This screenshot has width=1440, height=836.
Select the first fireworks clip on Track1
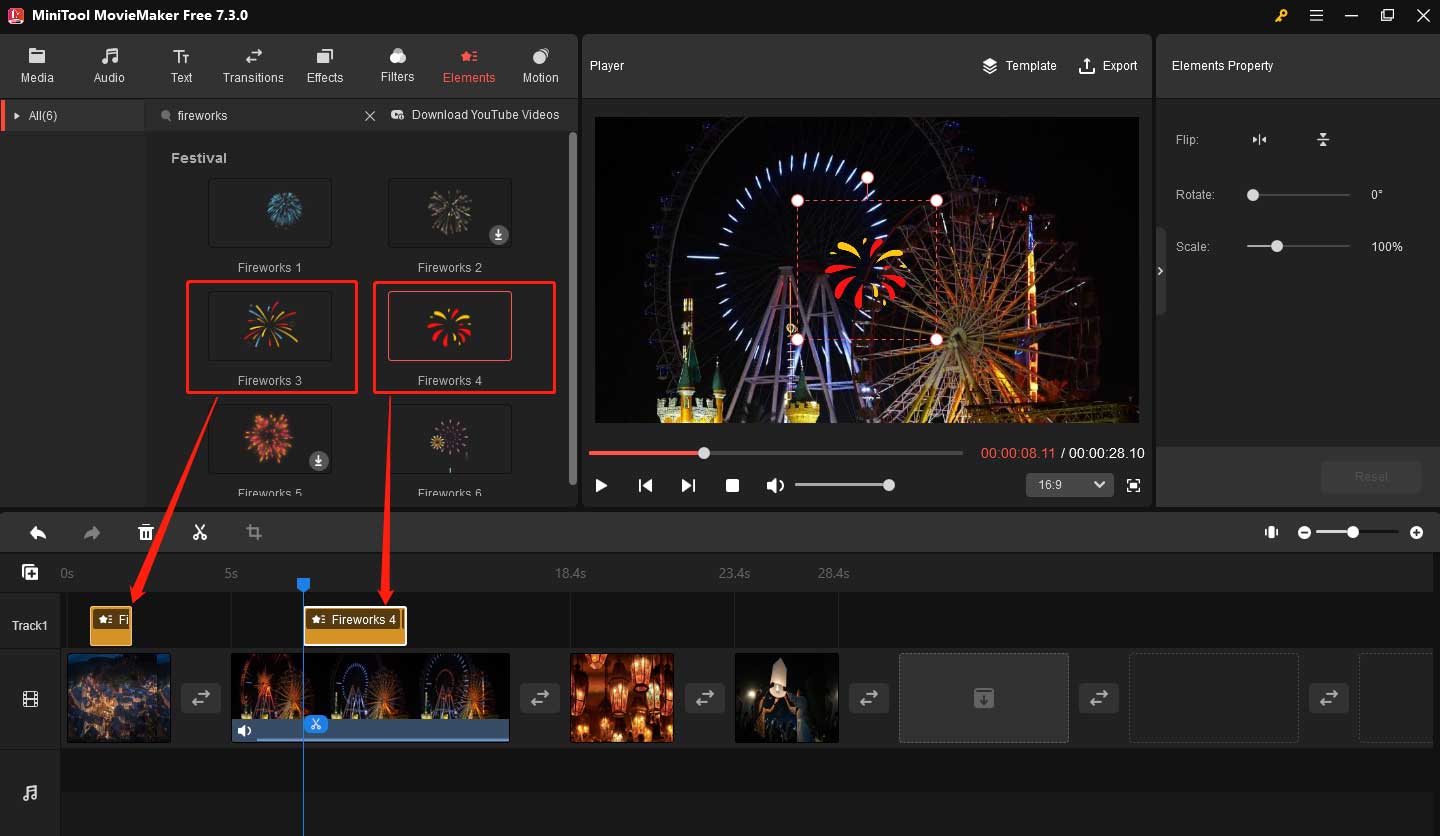tap(111, 626)
